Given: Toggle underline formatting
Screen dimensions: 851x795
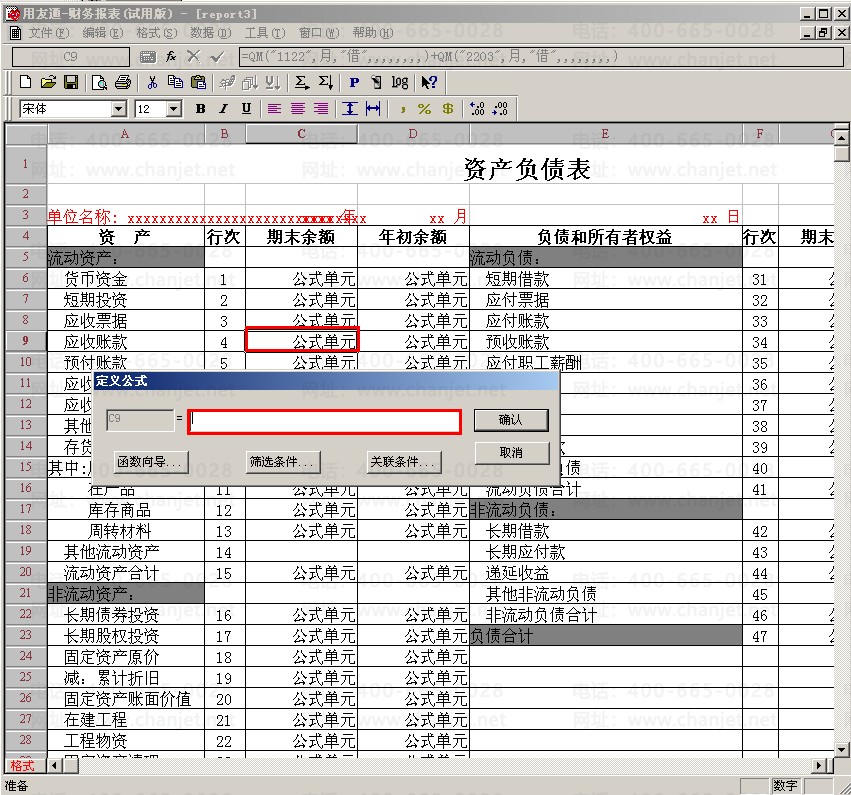Looking at the screenshot, I should click(x=245, y=108).
